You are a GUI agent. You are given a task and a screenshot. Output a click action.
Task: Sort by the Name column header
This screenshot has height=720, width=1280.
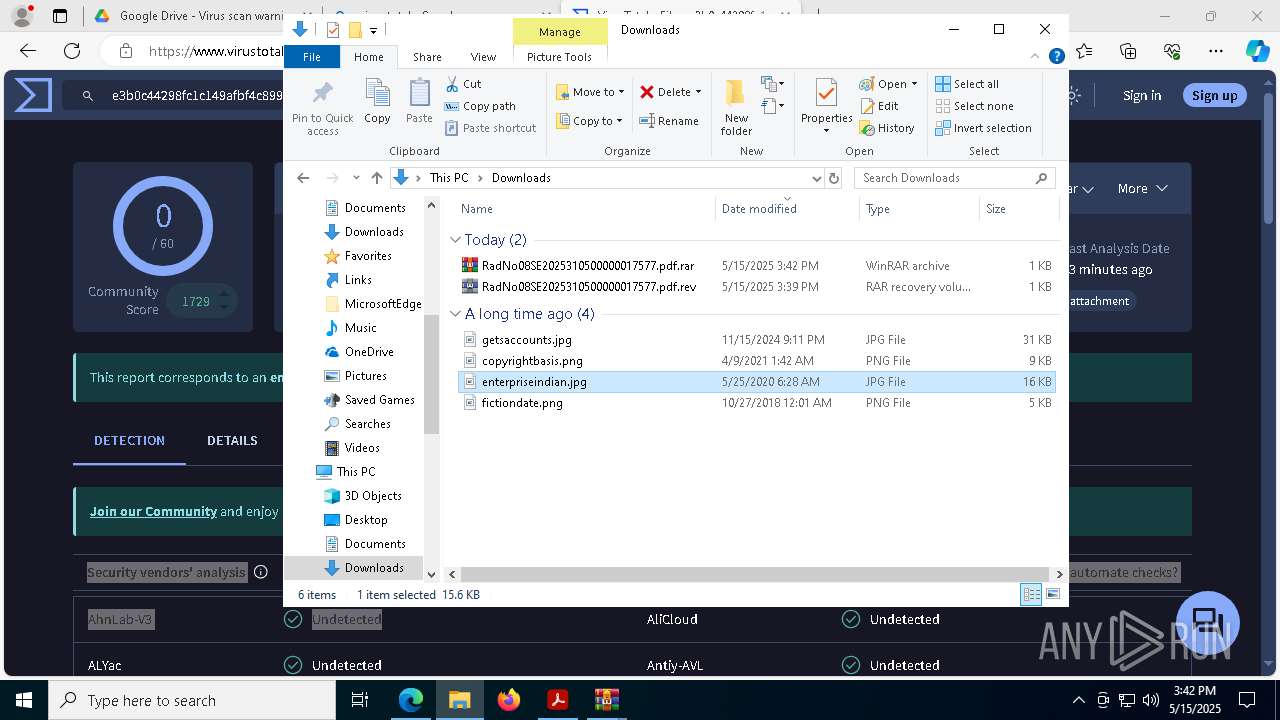click(x=586, y=209)
